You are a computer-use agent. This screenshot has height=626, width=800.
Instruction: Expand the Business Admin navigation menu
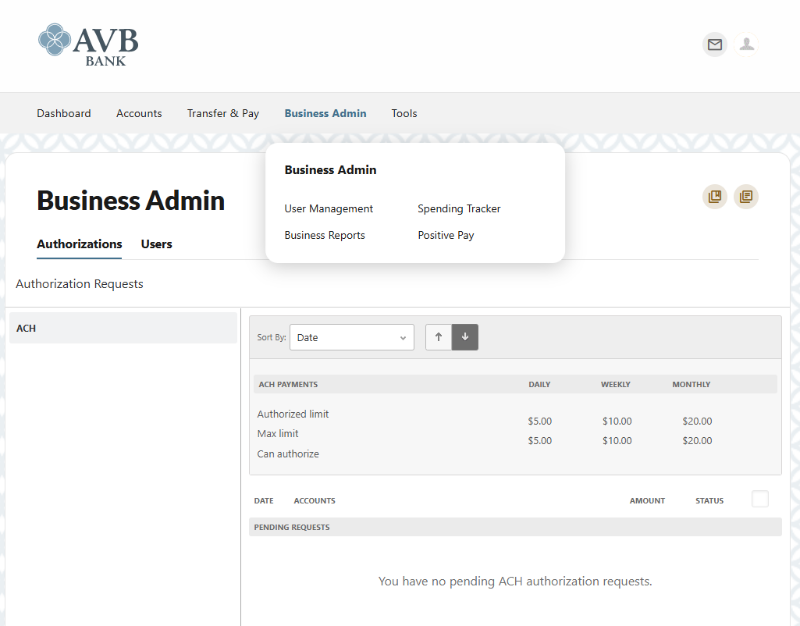[325, 113]
